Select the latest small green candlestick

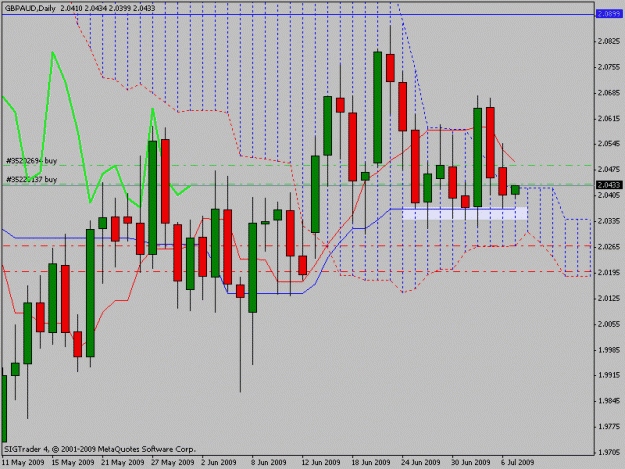coord(515,190)
